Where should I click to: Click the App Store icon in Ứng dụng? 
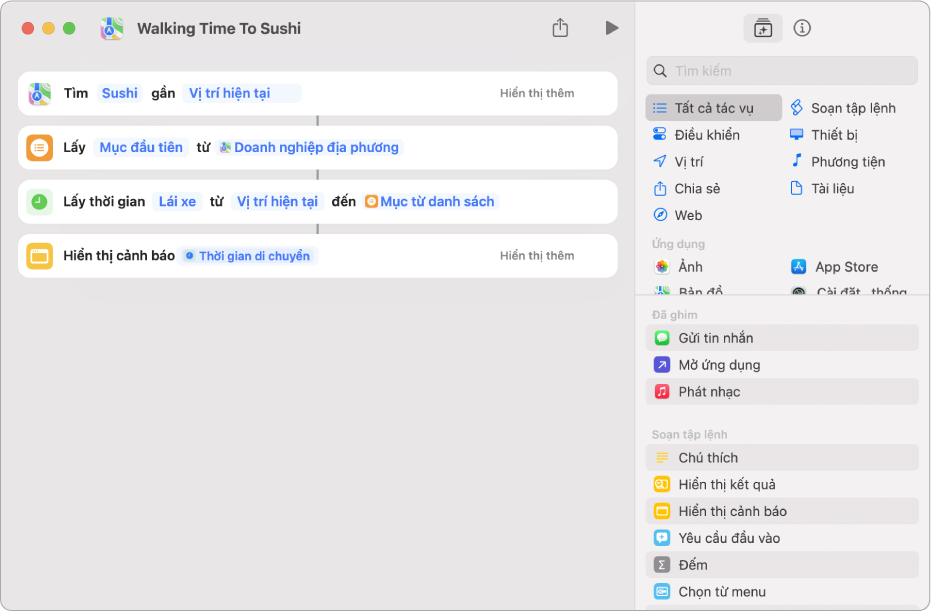coord(799,267)
